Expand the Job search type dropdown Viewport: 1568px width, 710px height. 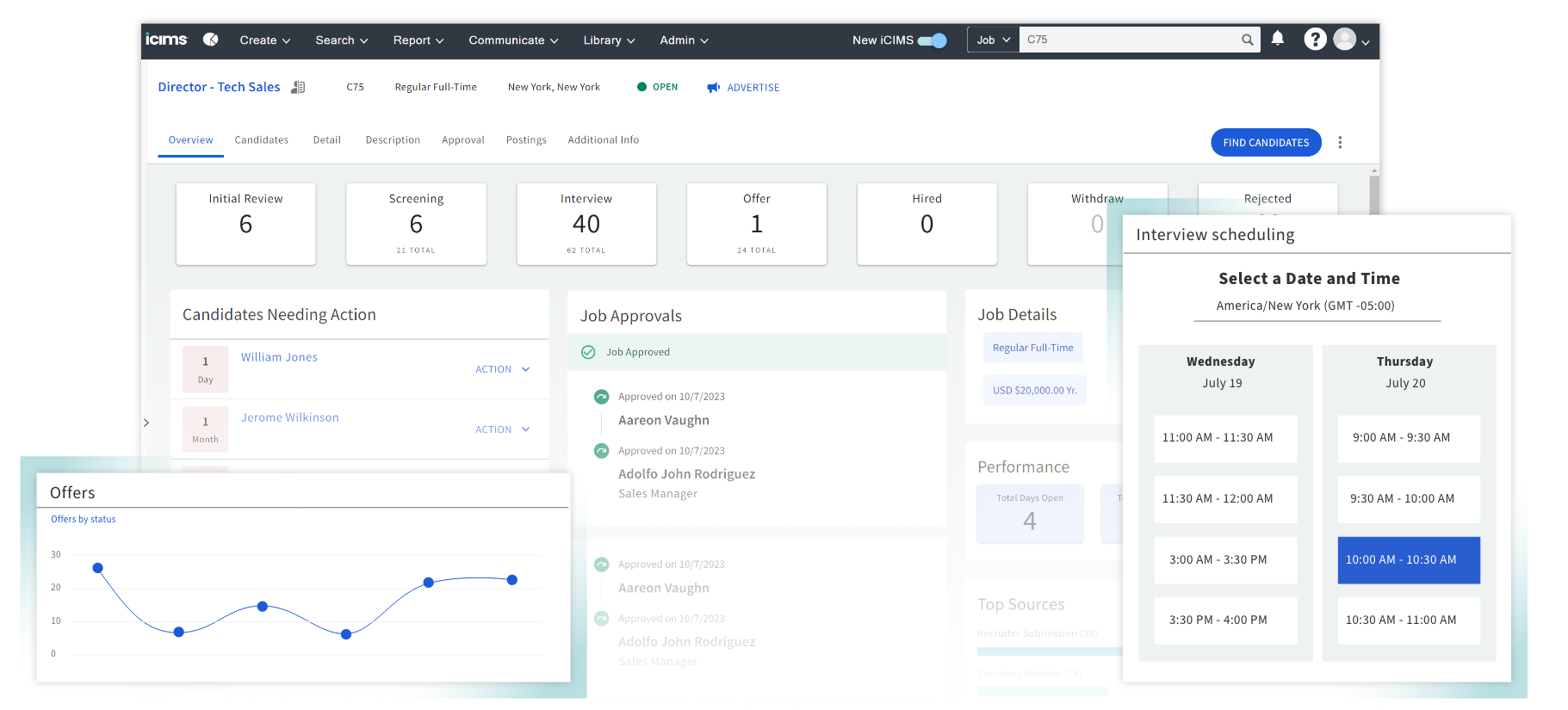[x=993, y=40]
